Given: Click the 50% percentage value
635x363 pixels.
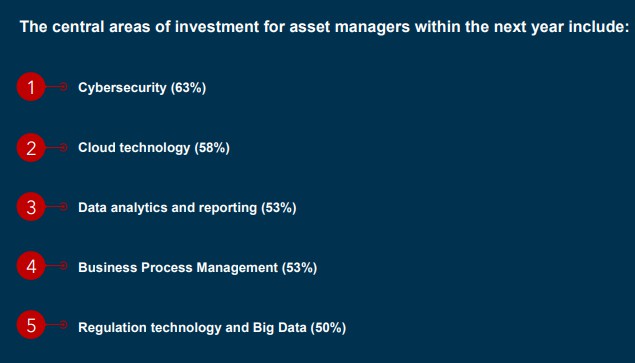Looking at the screenshot, I should (328, 327).
